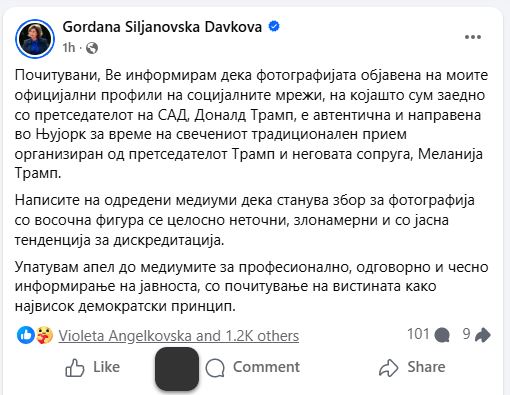Open the Comment button
The image size is (510, 395).
coord(253,367)
